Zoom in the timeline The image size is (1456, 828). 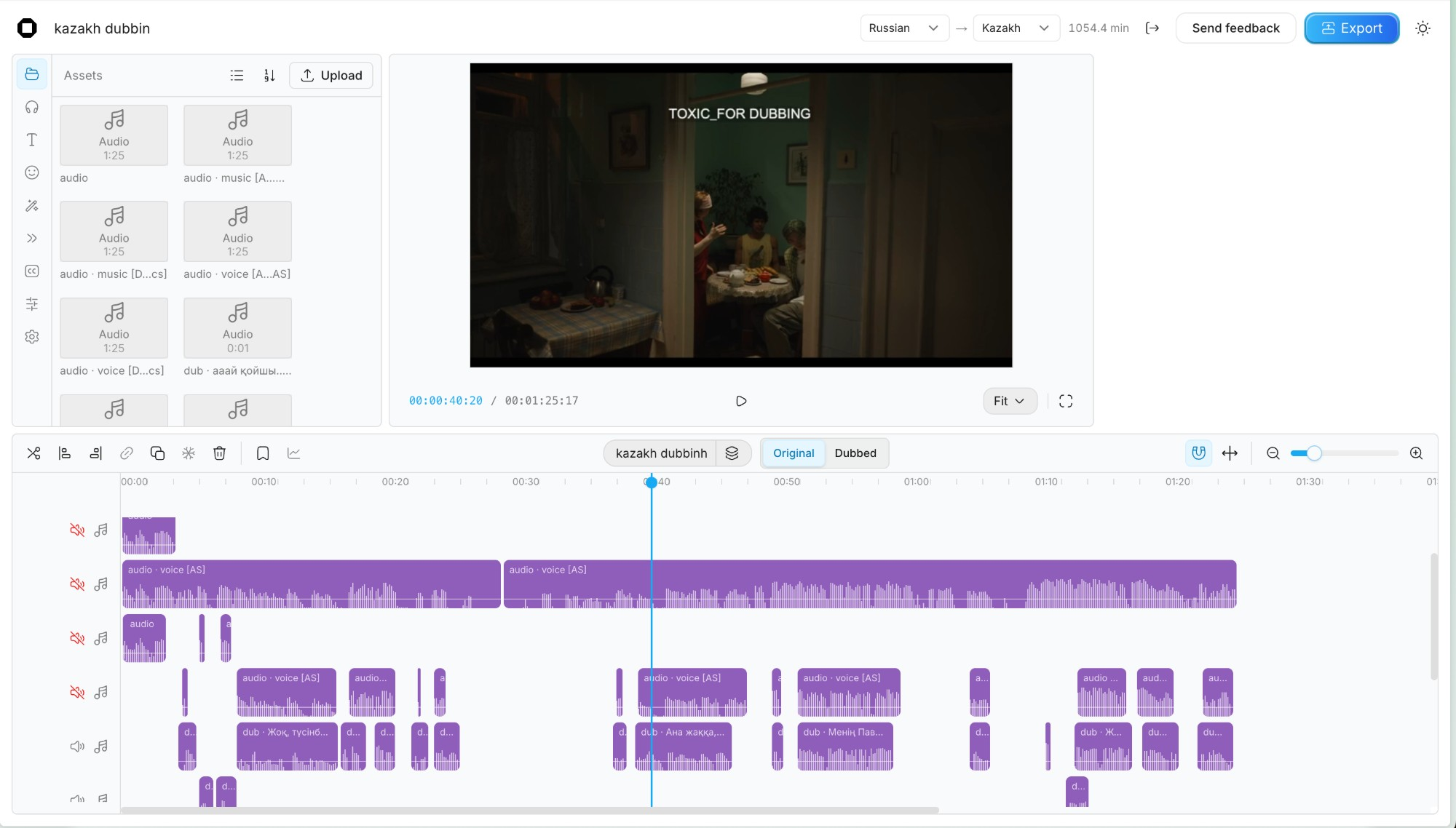(x=1416, y=453)
